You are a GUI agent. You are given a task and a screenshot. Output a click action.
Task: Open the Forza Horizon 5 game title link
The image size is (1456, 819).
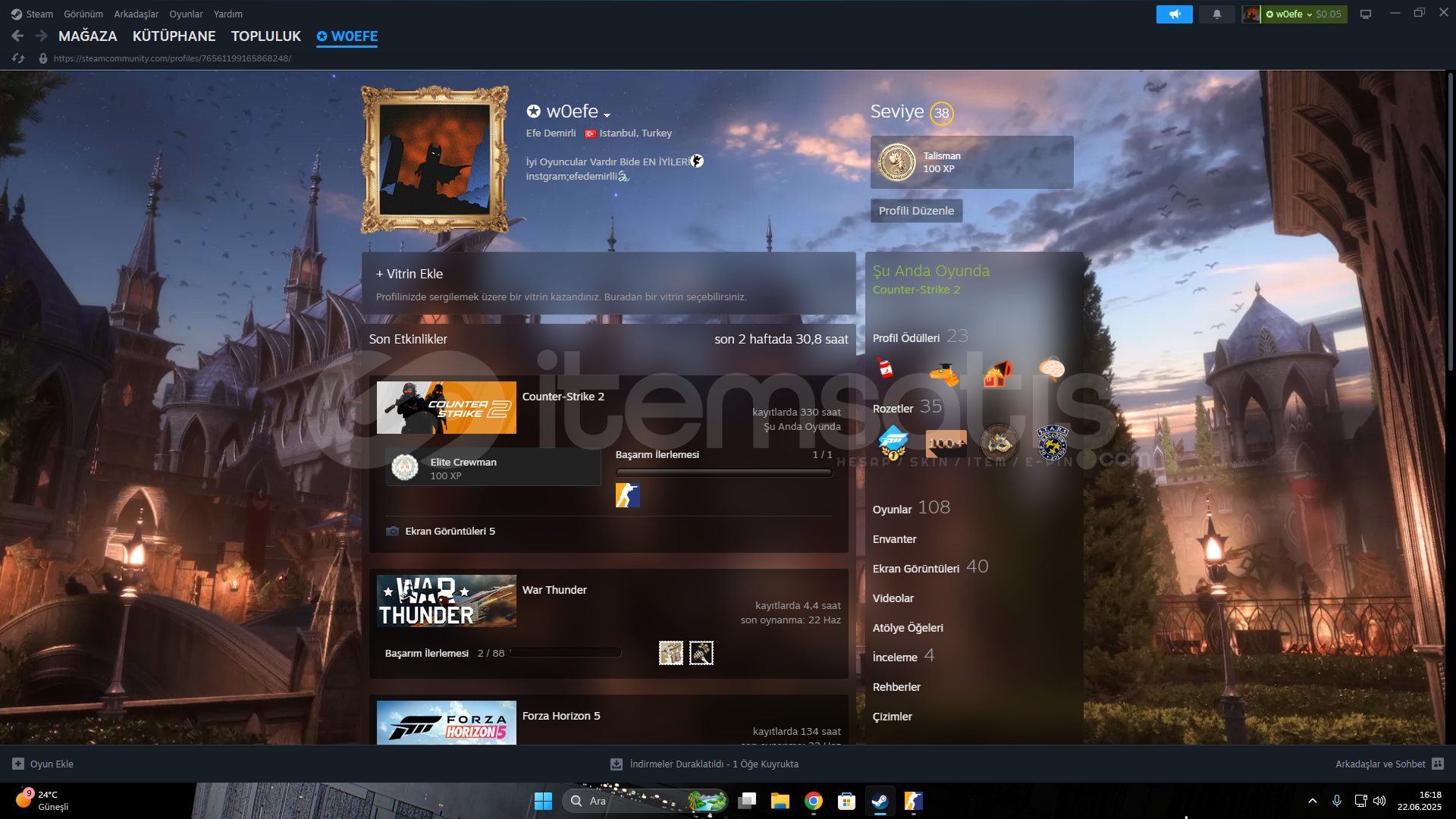(561, 716)
